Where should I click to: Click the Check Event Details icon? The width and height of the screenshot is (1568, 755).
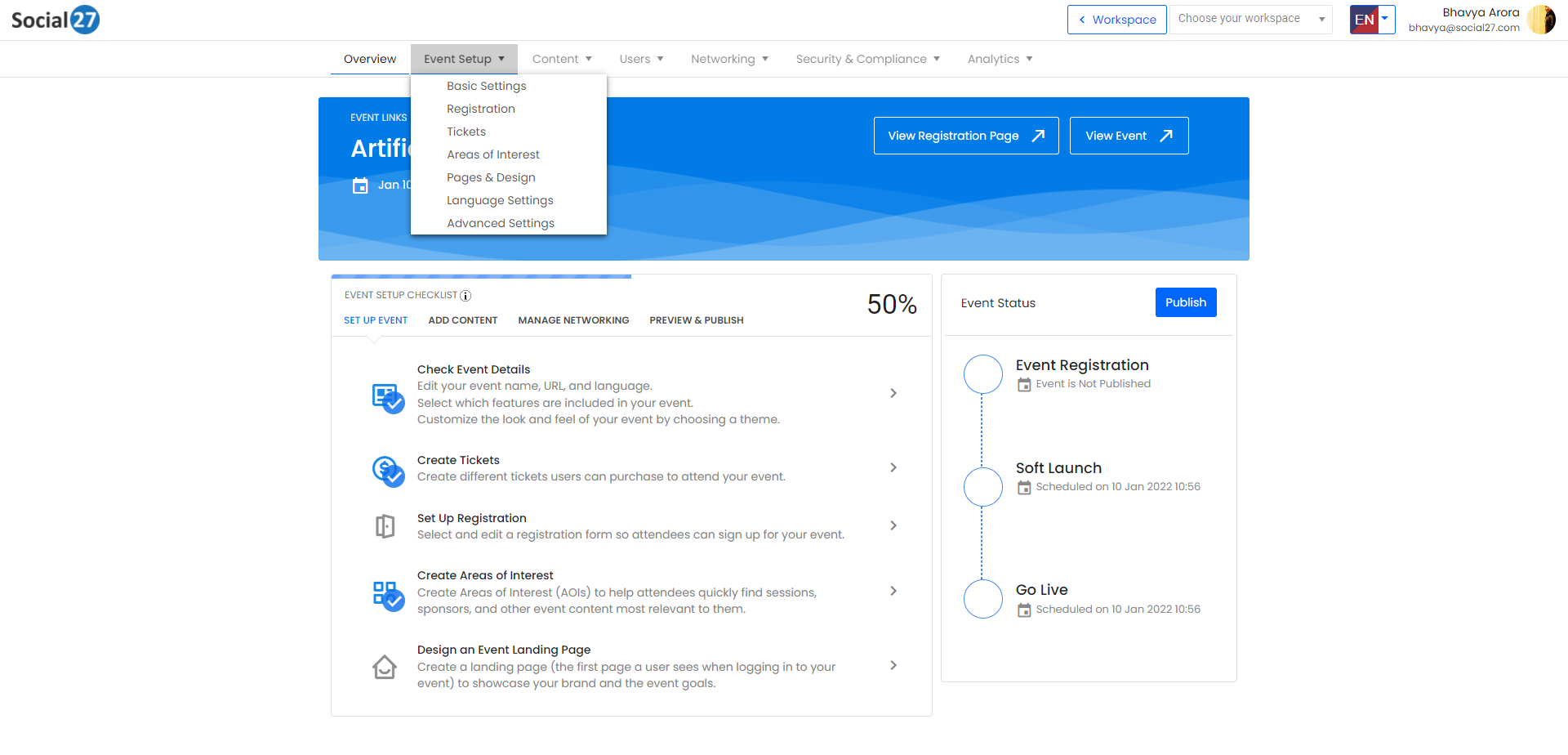(x=387, y=398)
